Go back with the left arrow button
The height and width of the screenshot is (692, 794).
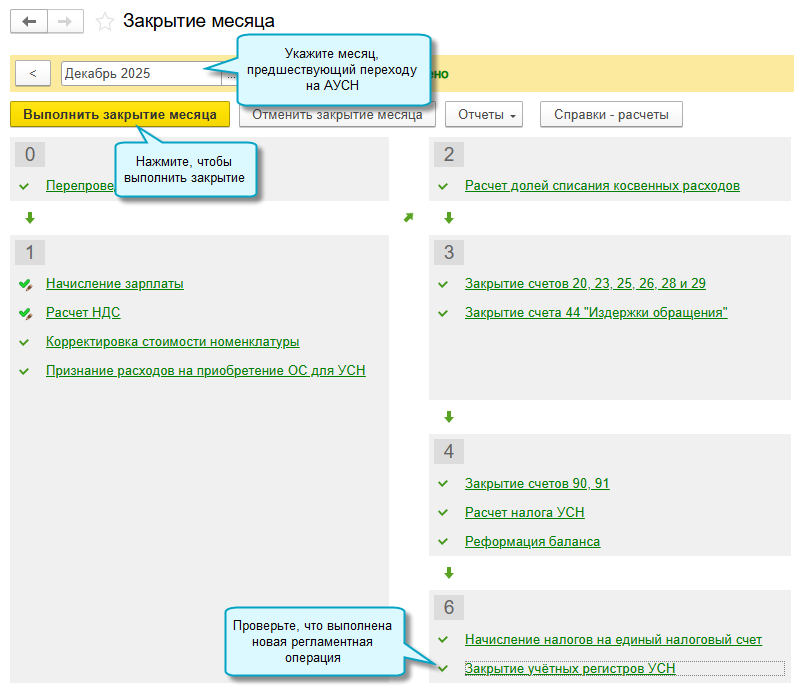29,21
